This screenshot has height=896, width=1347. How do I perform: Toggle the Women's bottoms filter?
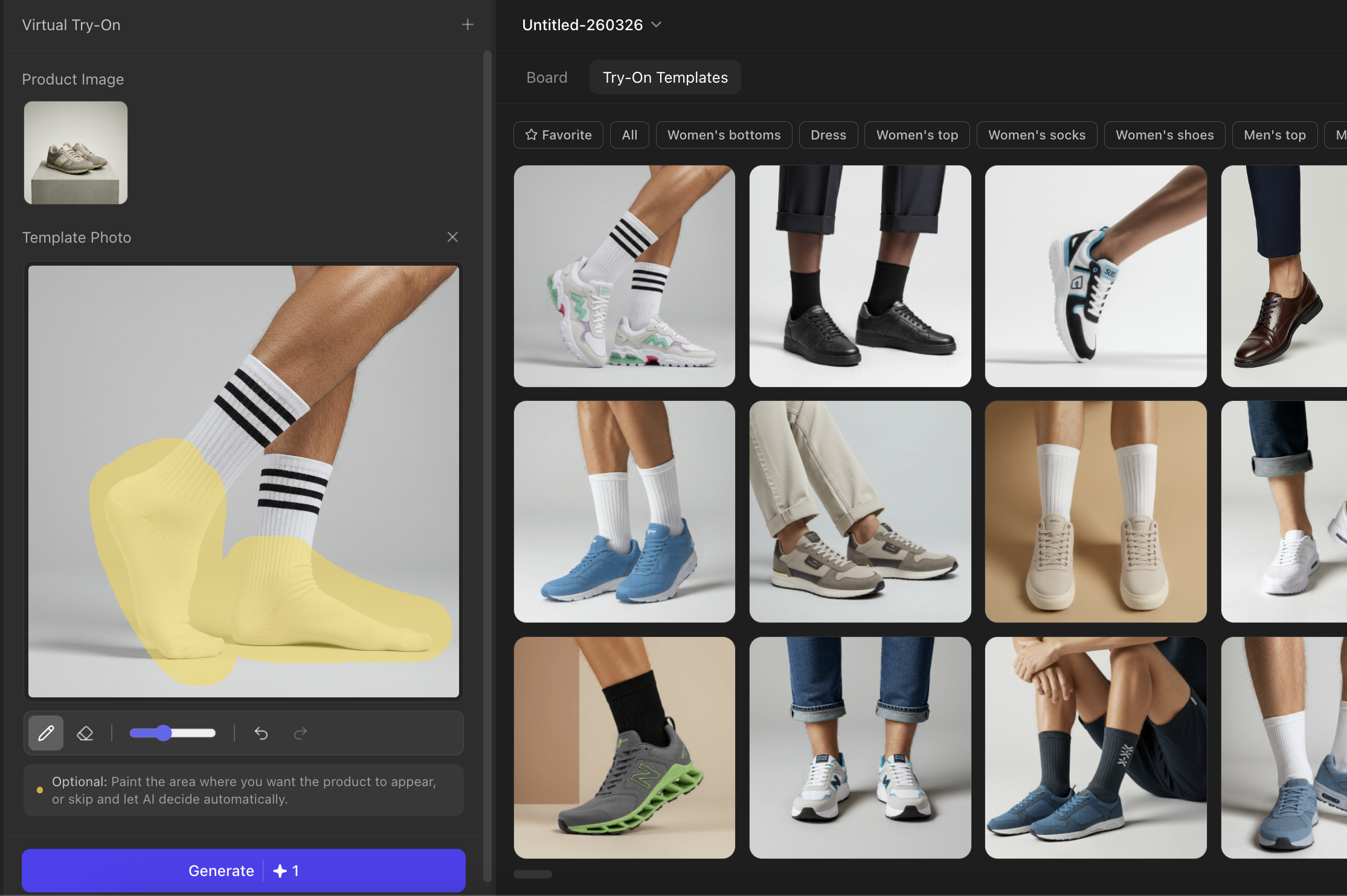(x=724, y=135)
